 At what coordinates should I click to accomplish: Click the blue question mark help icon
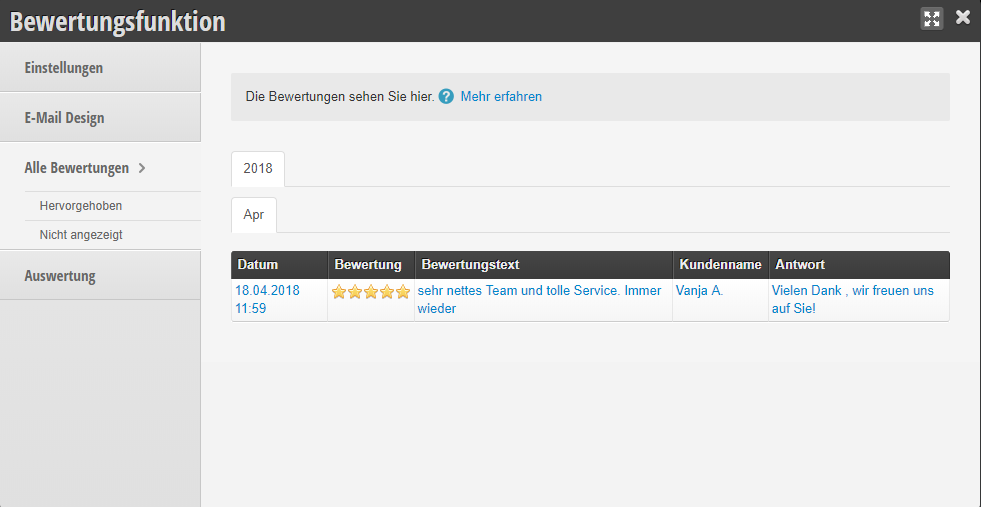pyautogui.click(x=446, y=96)
